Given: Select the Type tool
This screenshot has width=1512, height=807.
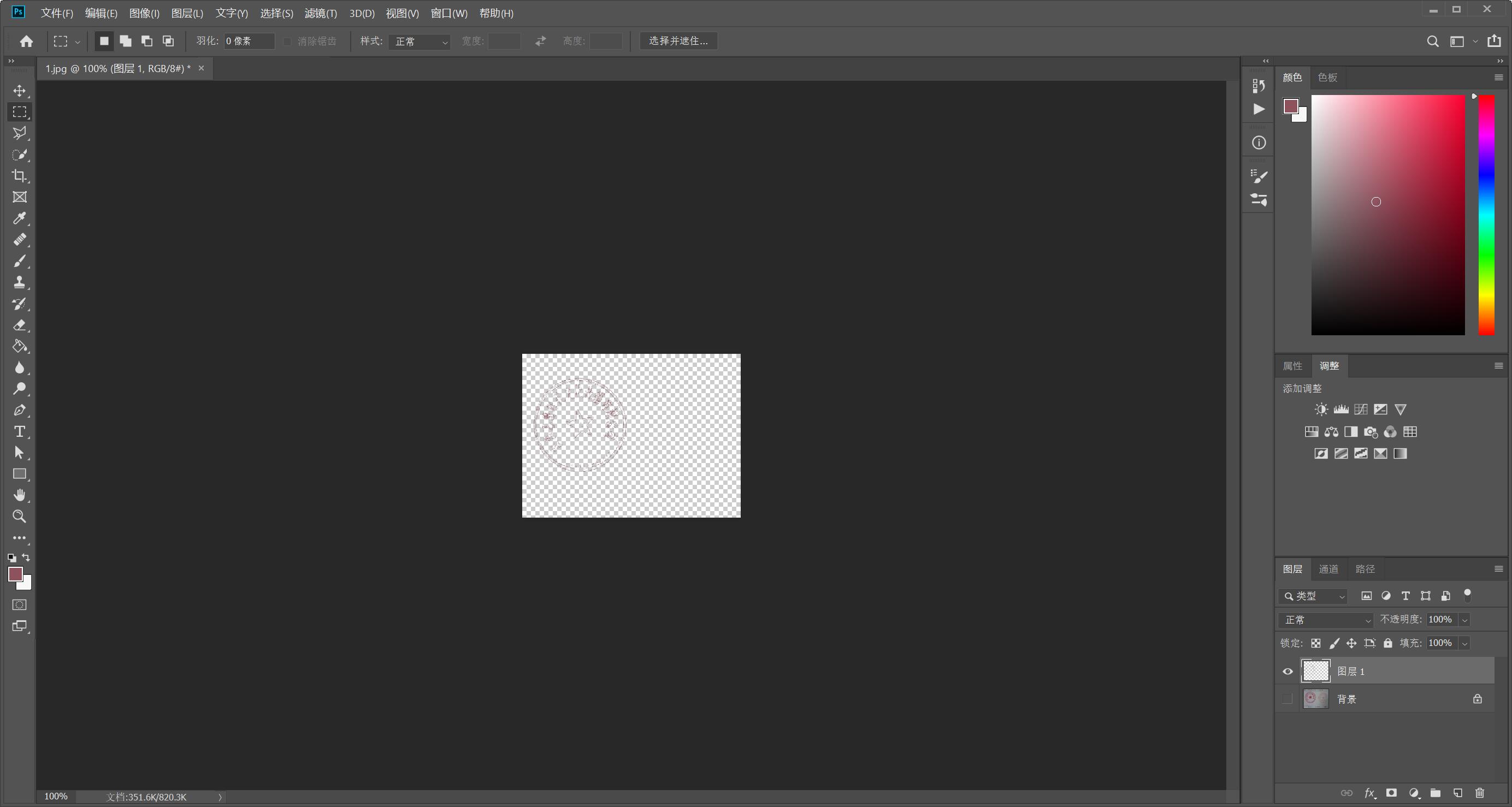Looking at the screenshot, I should [19, 431].
